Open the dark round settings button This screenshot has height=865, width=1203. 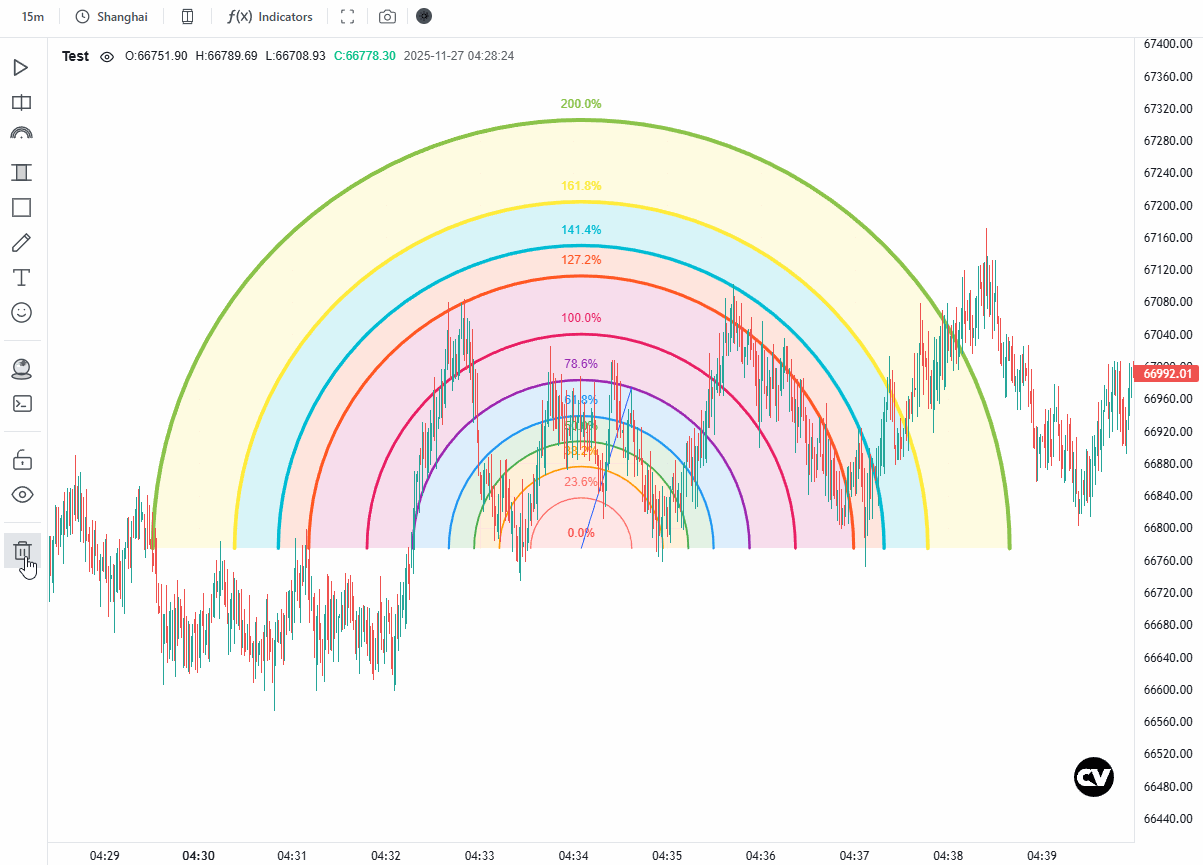pyautogui.click(x=425, y=17)
